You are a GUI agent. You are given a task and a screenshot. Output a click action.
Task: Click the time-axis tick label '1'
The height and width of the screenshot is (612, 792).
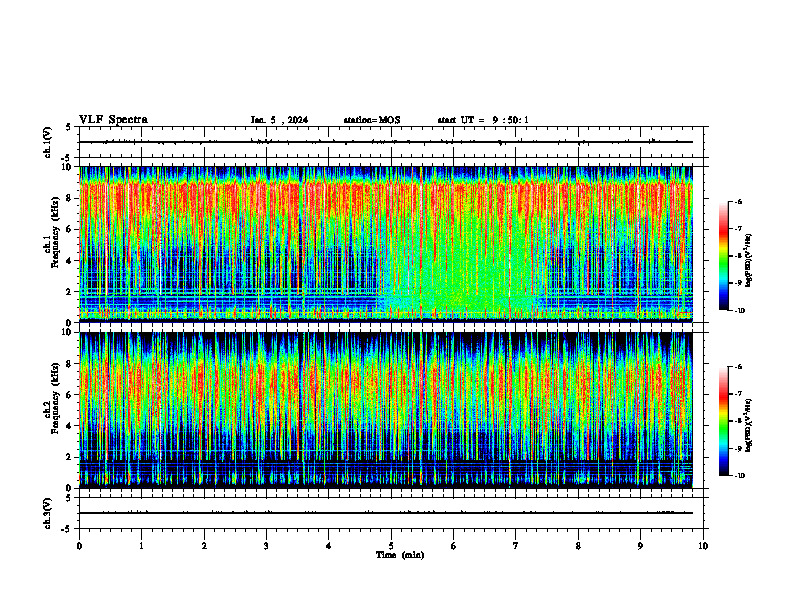point(141,546)
